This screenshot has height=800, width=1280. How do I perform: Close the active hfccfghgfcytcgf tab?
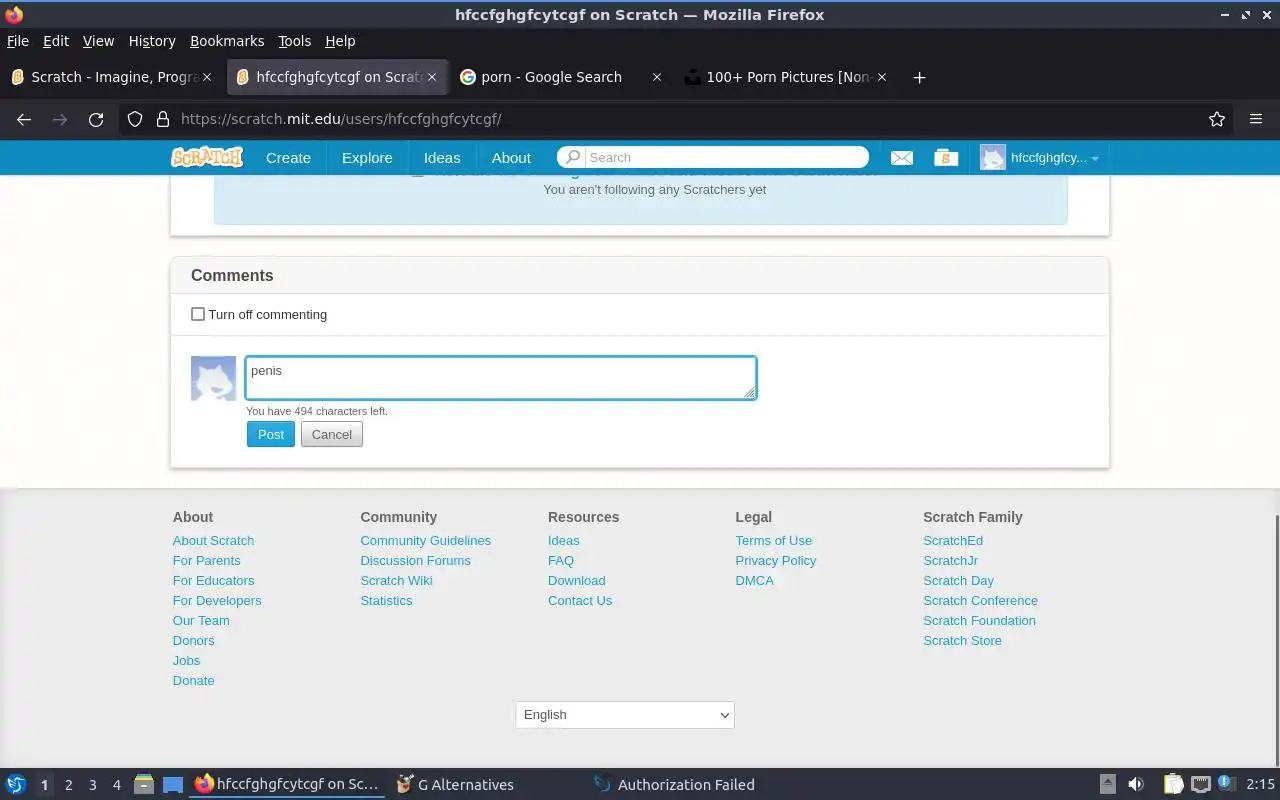431,77
